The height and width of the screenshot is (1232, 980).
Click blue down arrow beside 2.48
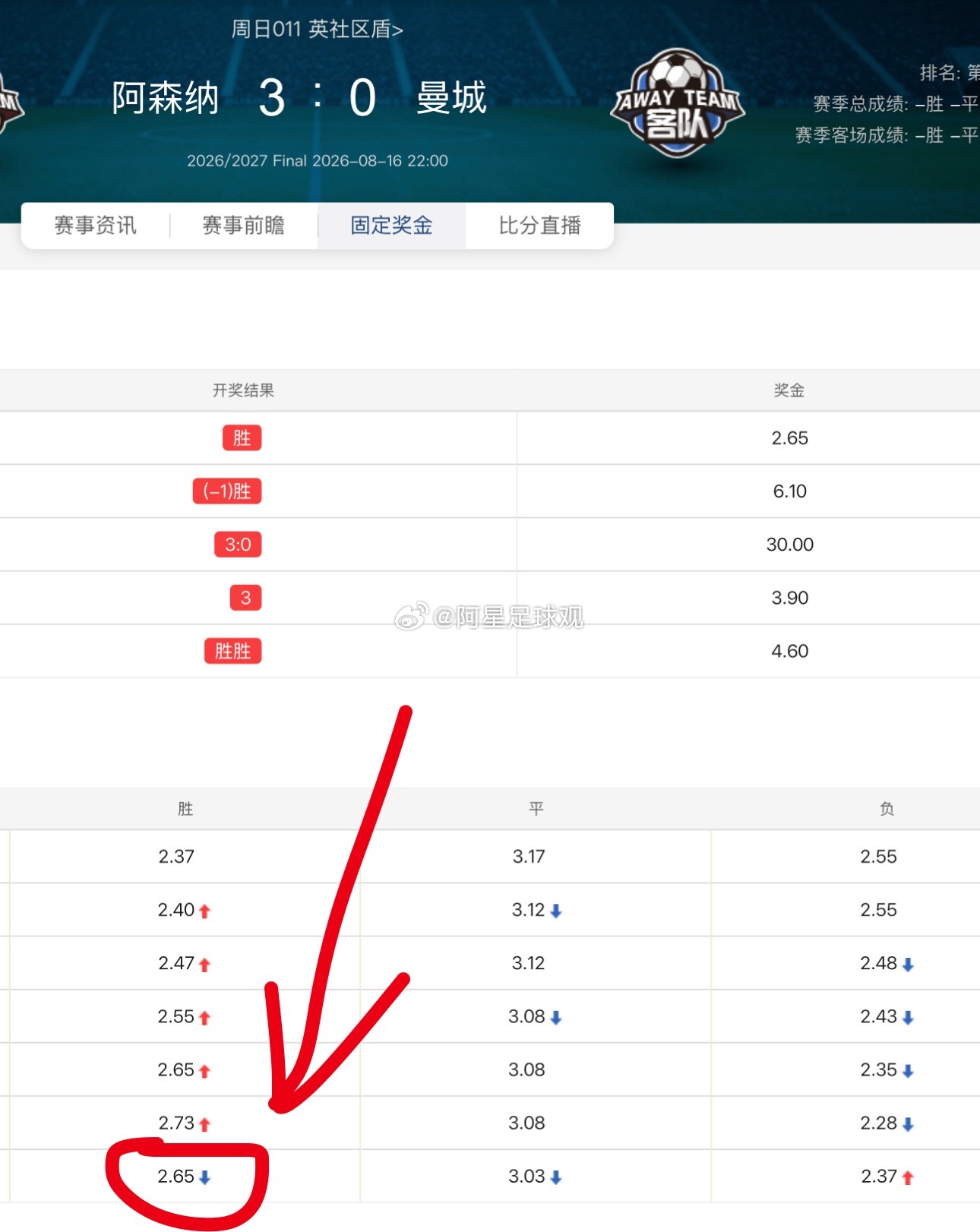point(908,965)
